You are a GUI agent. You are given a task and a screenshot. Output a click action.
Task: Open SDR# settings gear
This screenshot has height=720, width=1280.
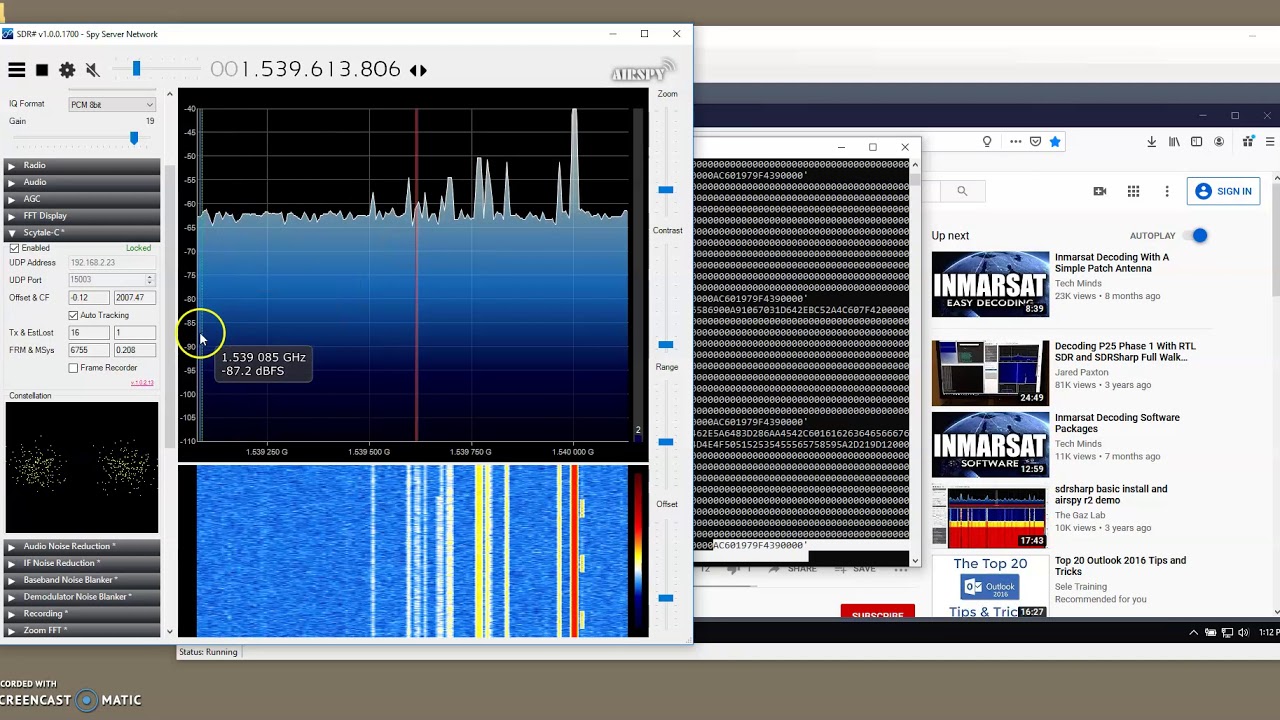pos(67,70)
